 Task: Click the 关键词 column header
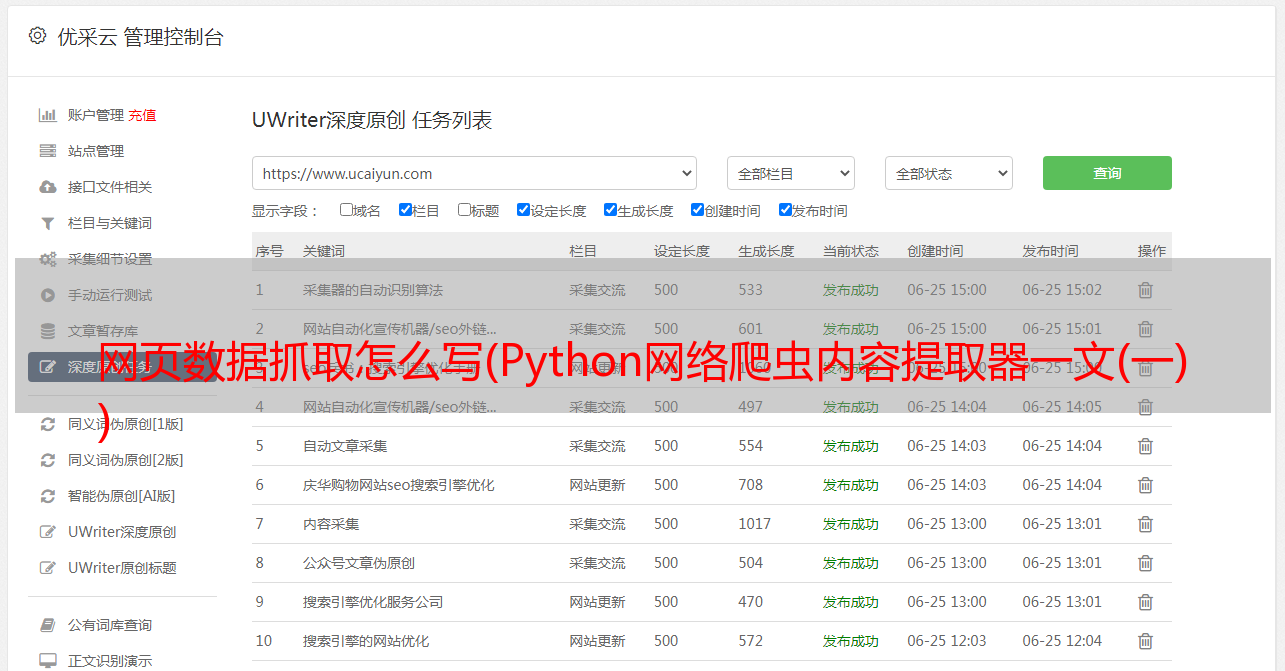[x=324, y=251]
